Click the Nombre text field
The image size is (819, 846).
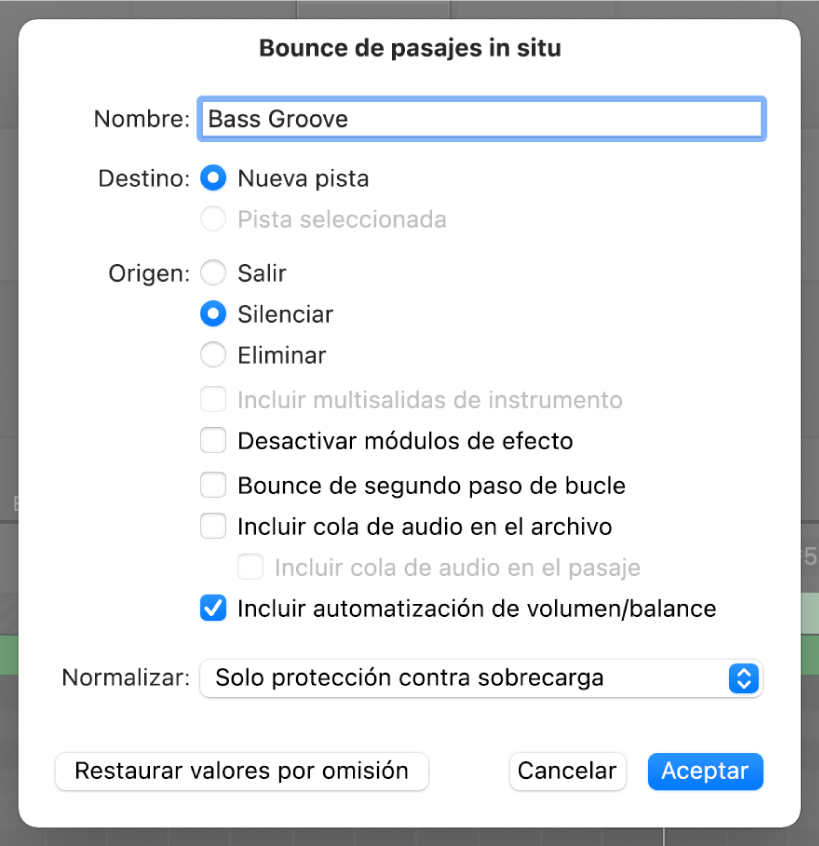pos(482,119)
